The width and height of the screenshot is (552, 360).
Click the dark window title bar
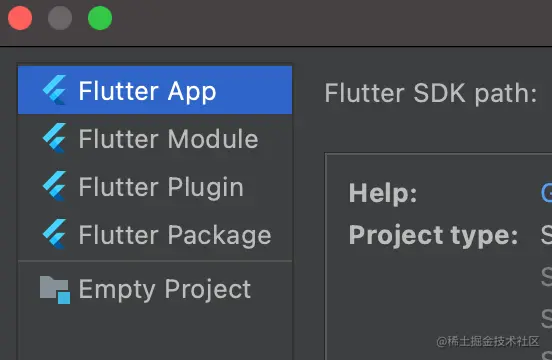(x=317, y=21)
